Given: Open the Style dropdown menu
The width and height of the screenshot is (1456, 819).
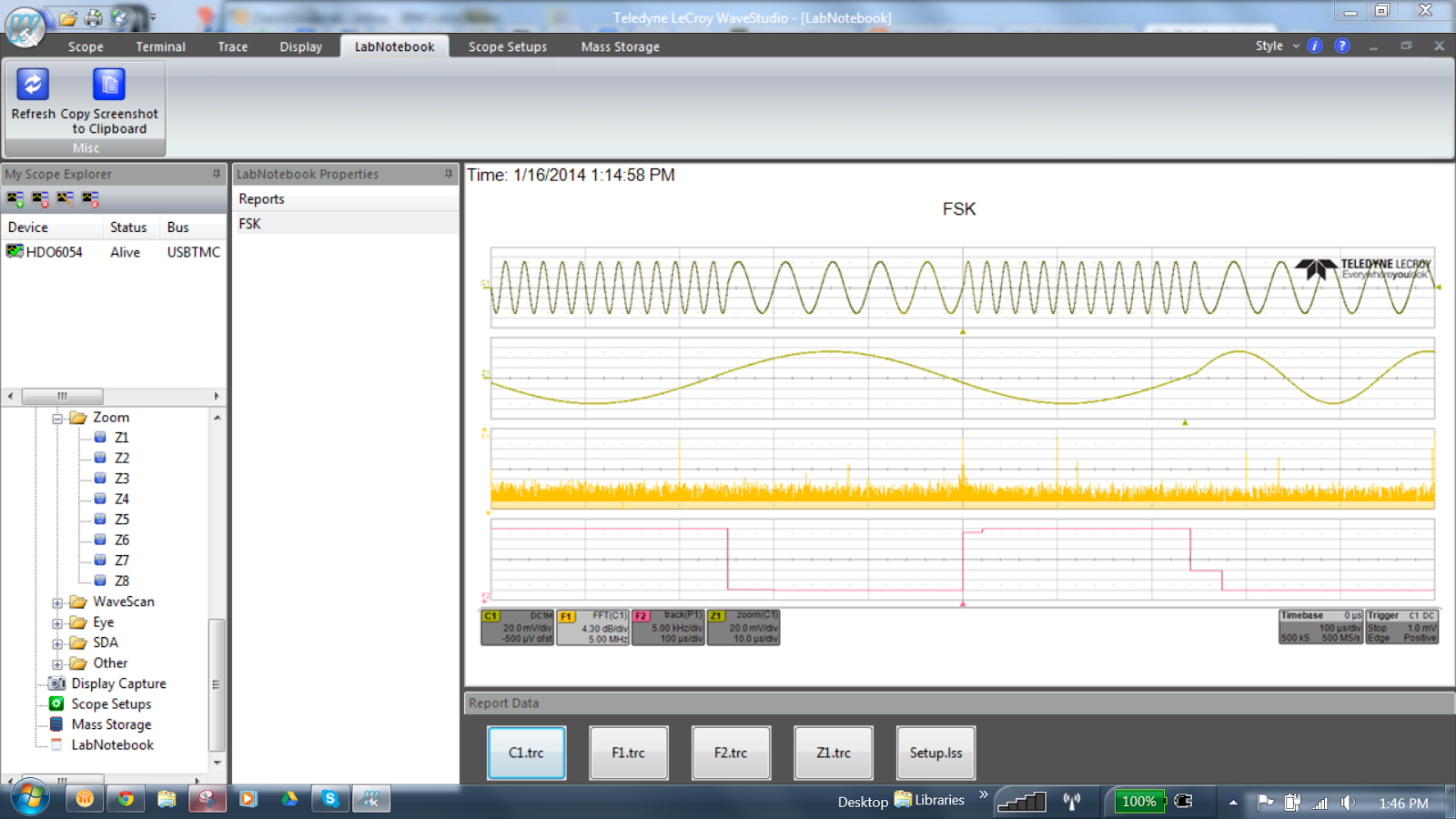Looking at the screenshot, I should [1277, 45].
